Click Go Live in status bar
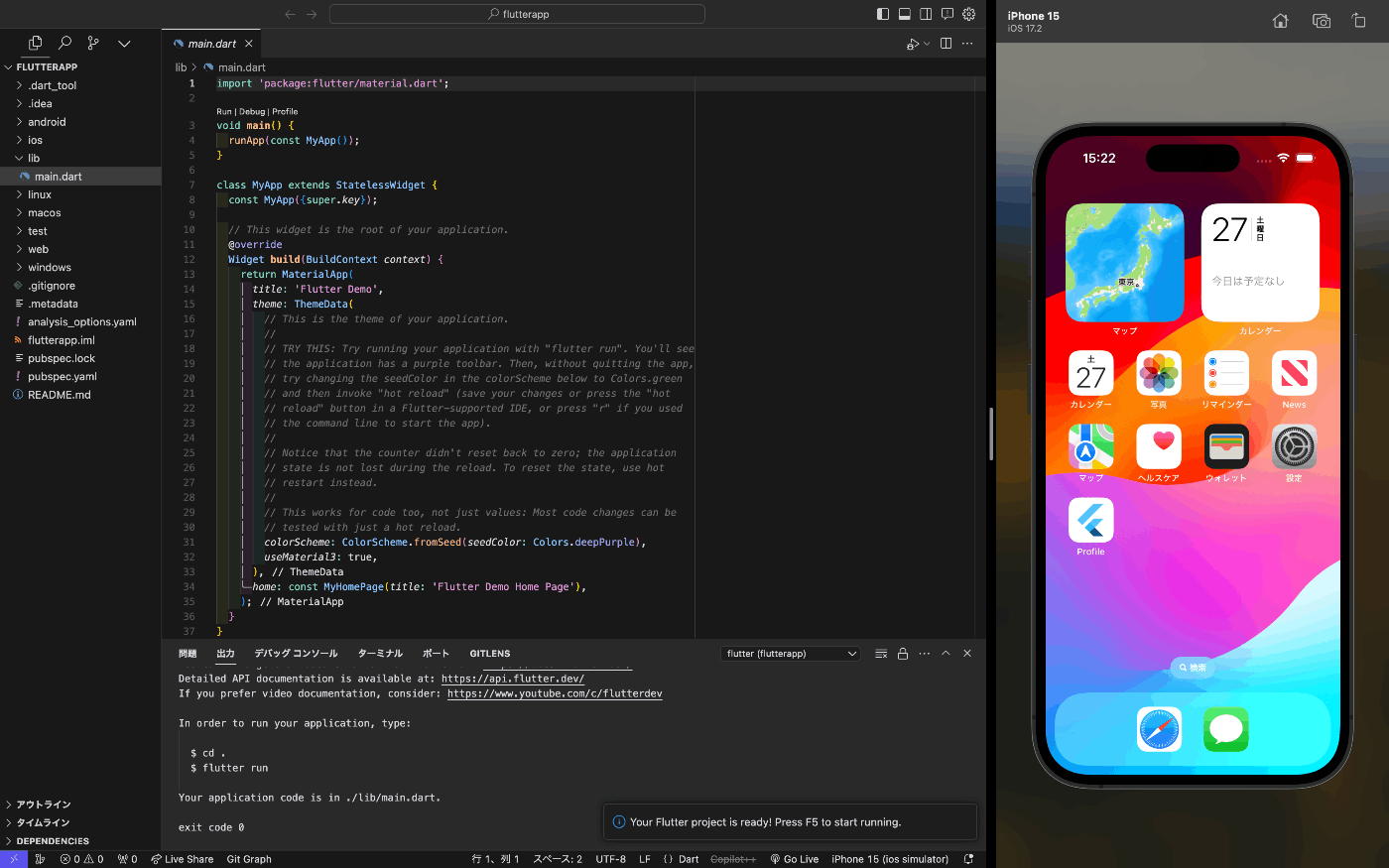1389x868 pixels. [794, 859]
